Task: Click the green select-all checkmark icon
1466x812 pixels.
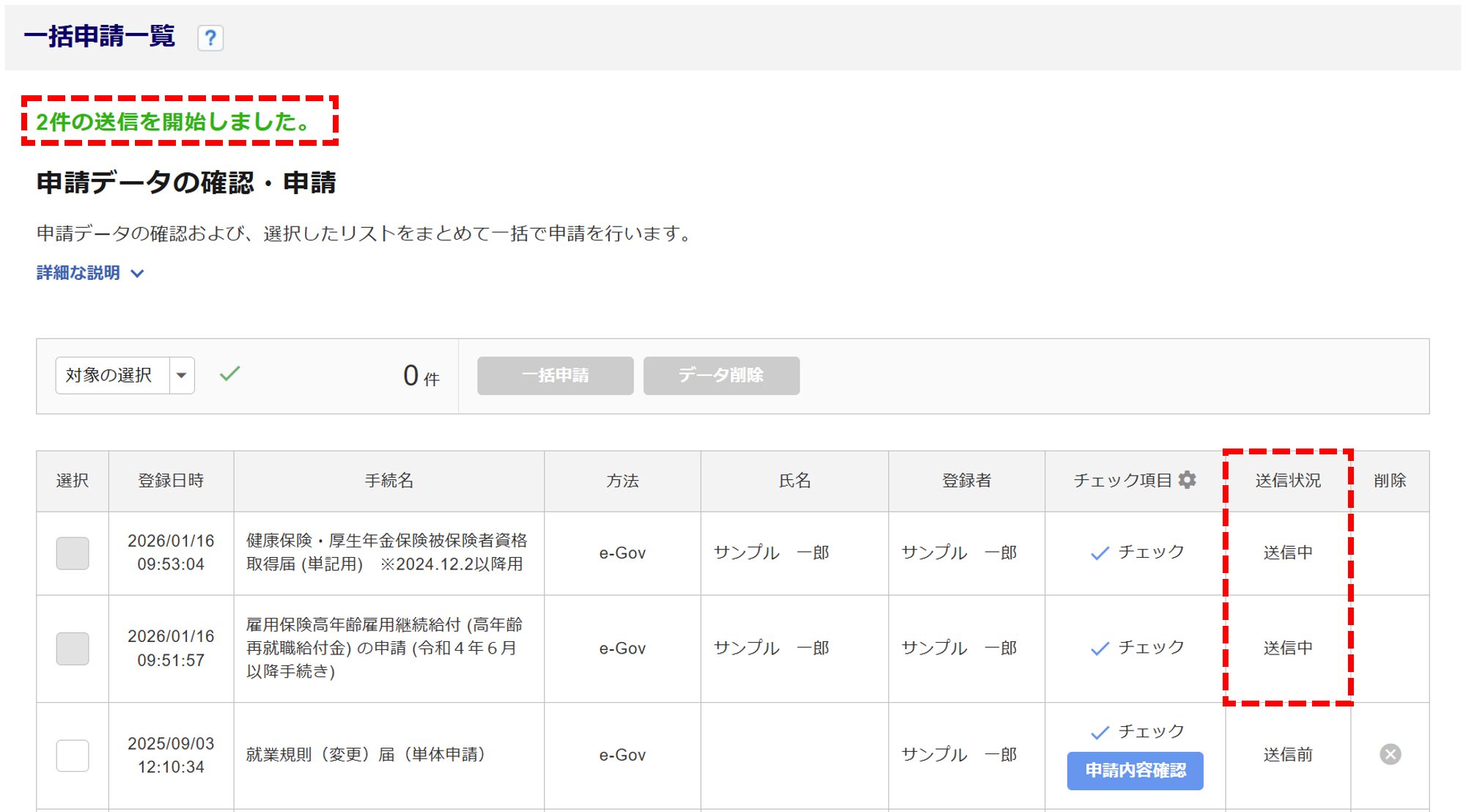Action: click(x=230, y=374)
